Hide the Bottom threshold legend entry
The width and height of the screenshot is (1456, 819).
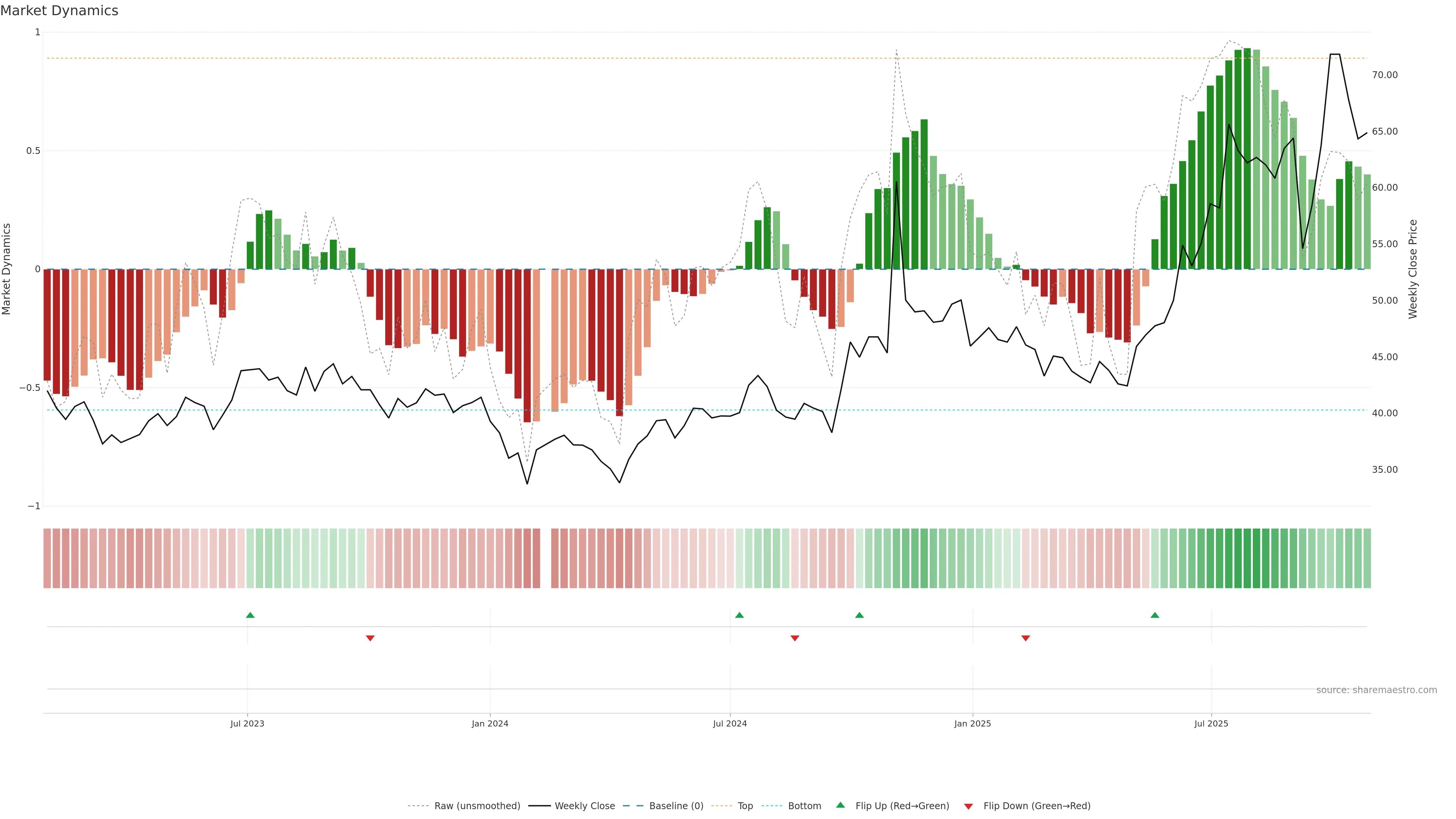click(804, 806)
